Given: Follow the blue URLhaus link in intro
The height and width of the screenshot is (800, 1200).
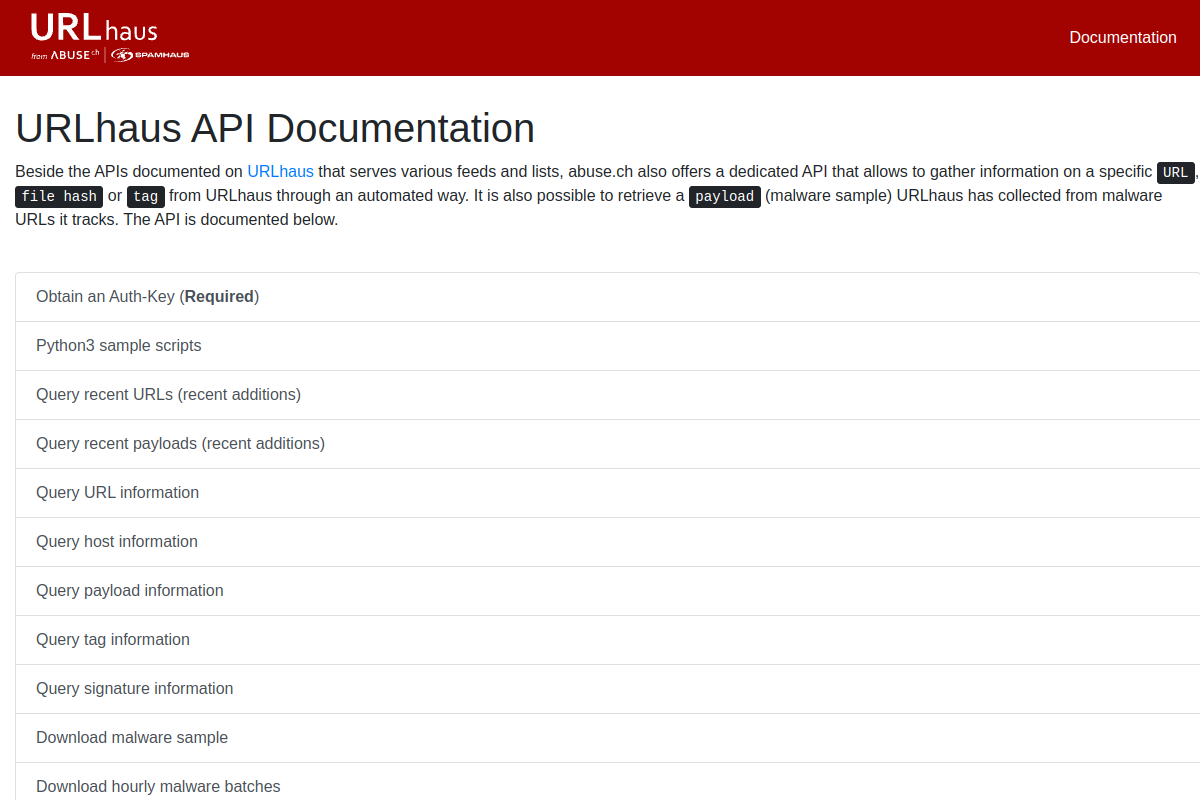Looking at the screenshot, I should [x=281, y=171].
